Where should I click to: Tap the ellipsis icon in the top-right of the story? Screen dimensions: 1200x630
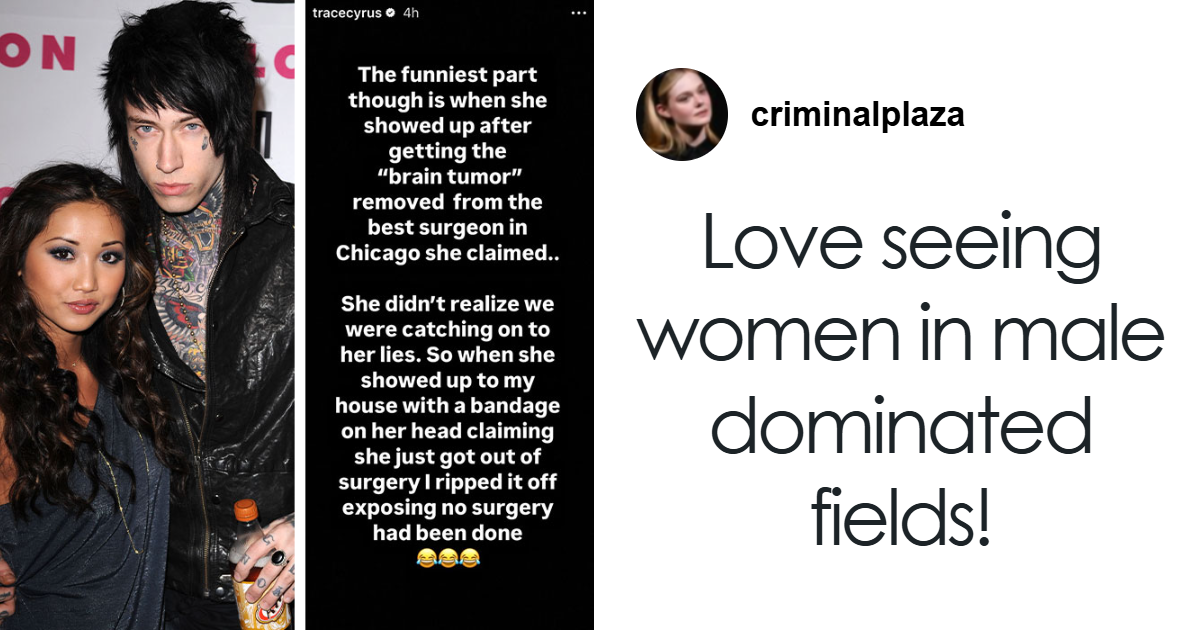[580, 13]
